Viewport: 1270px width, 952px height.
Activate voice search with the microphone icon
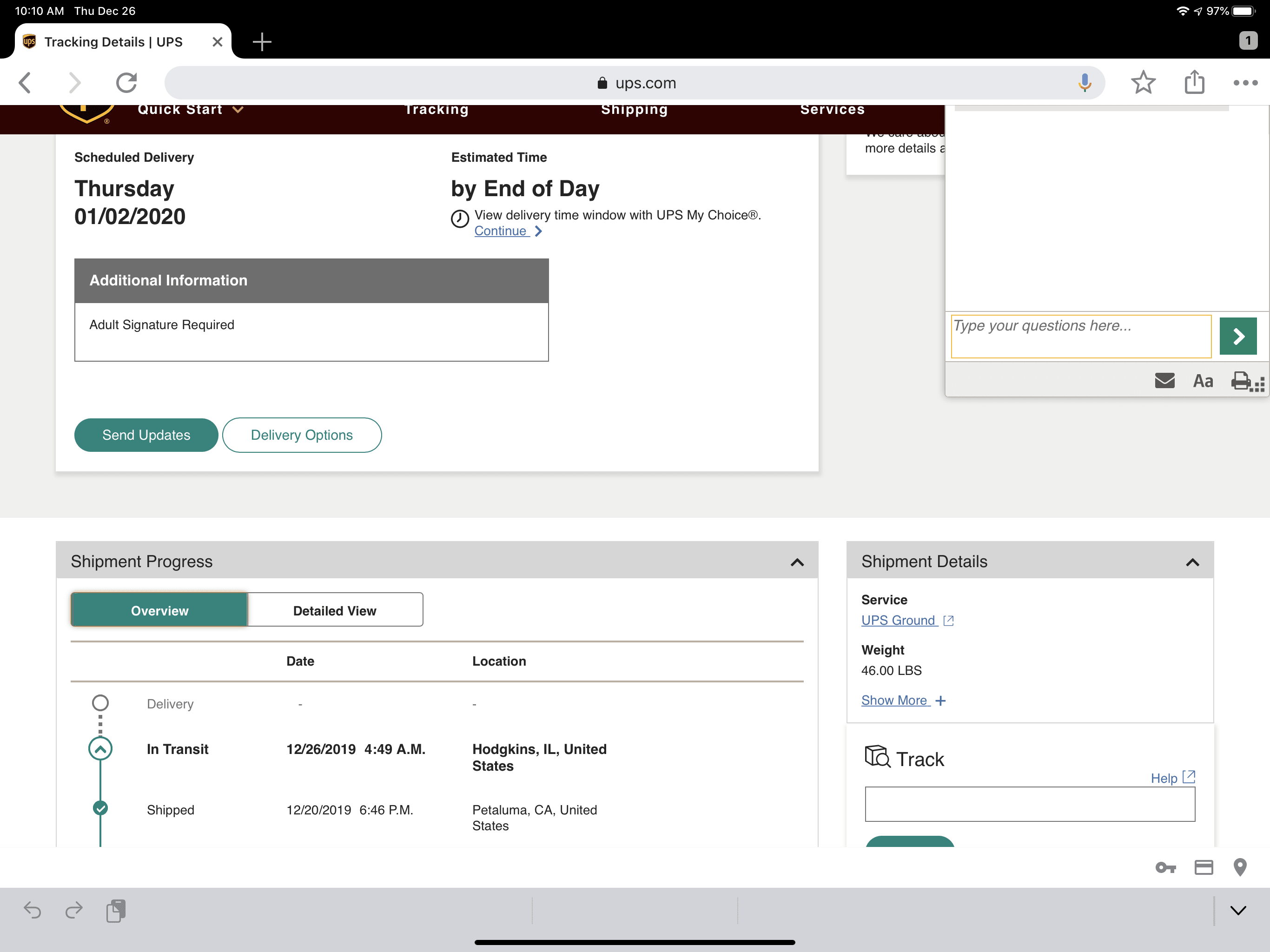(1085, 82)
